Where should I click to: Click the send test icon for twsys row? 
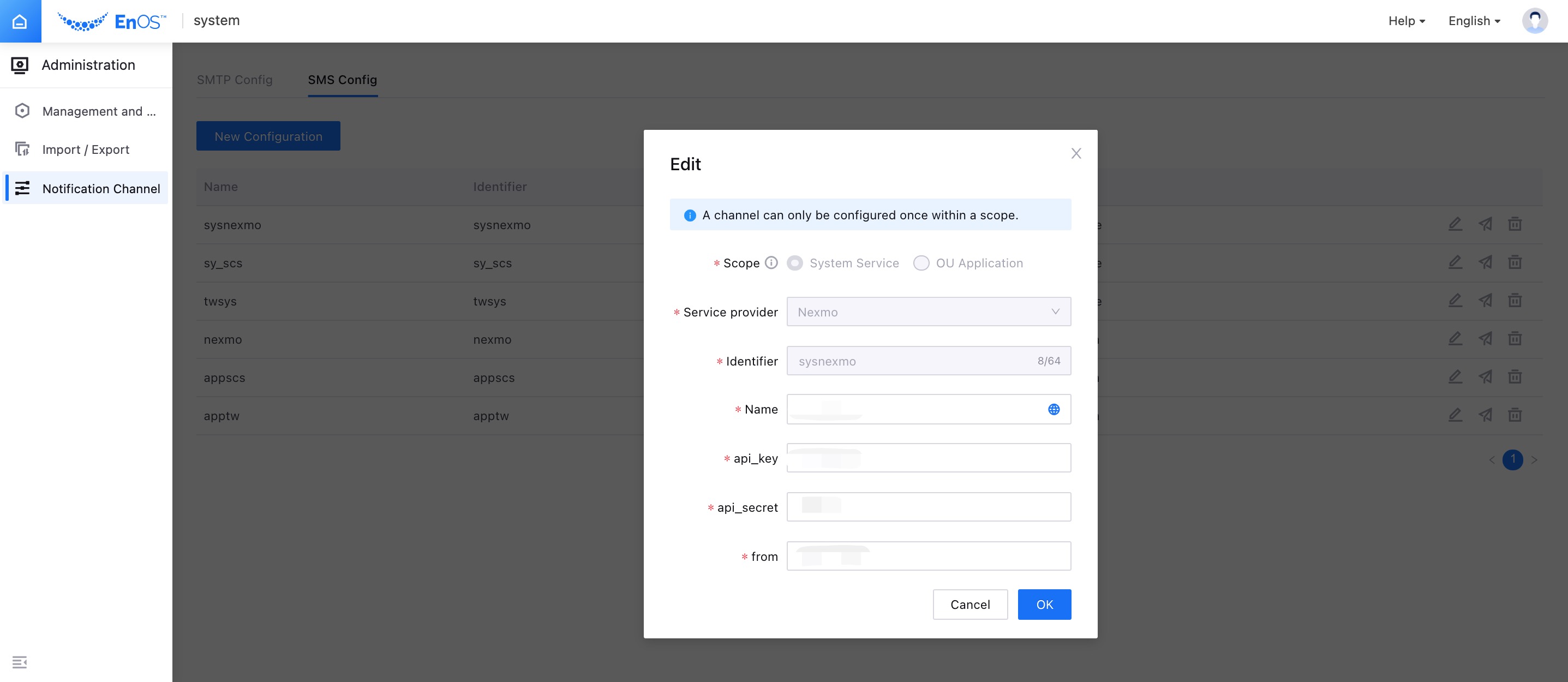click(x=1485, y=300)
